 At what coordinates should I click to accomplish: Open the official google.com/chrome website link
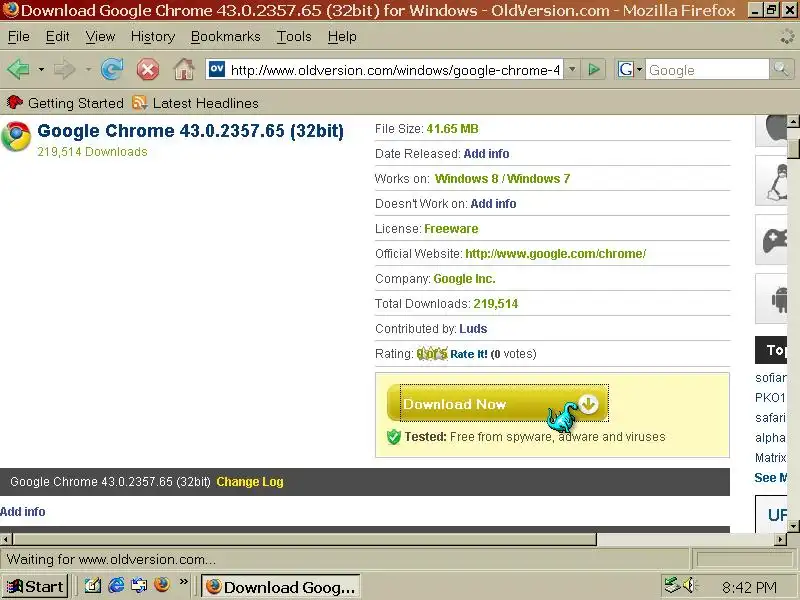[556, 254]
